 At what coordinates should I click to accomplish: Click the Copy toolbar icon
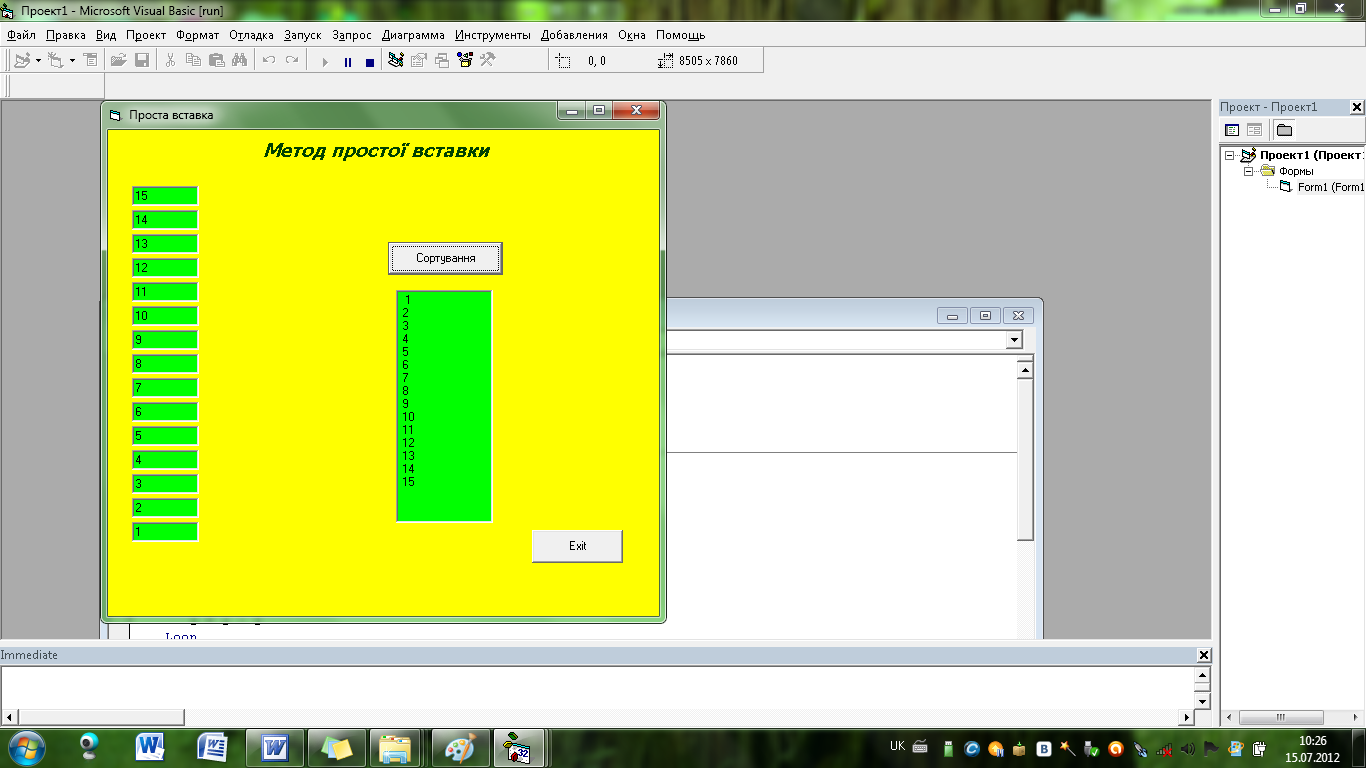point(193,60)
